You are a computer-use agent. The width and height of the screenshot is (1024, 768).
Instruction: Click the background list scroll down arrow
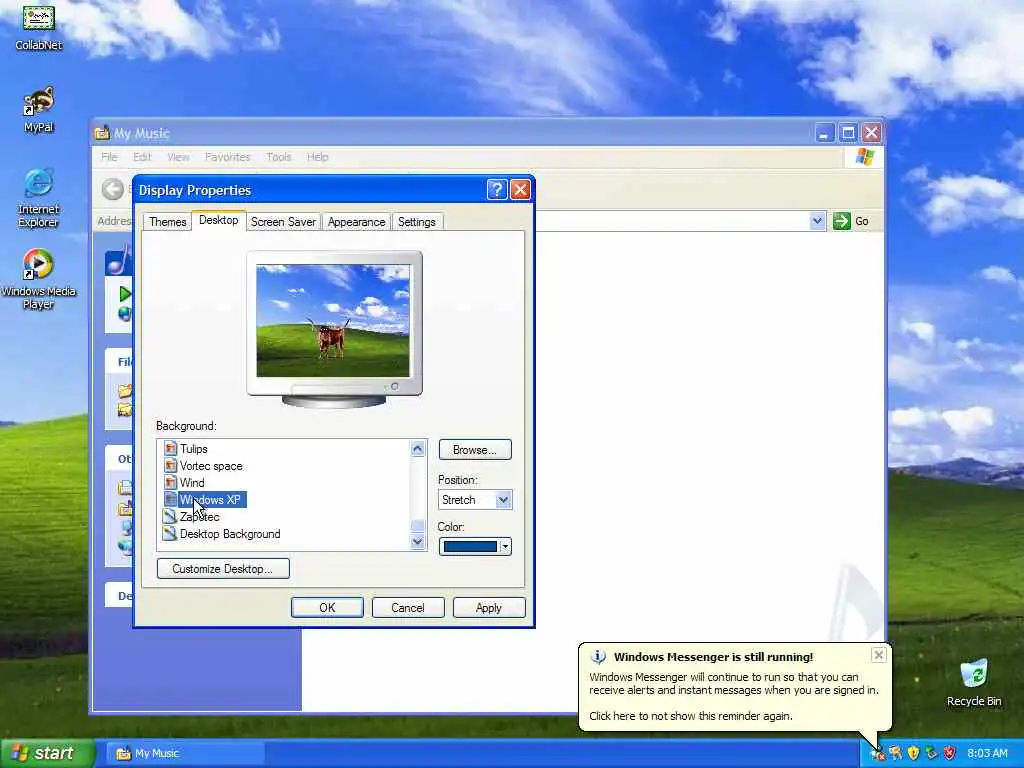coord(417,541)
